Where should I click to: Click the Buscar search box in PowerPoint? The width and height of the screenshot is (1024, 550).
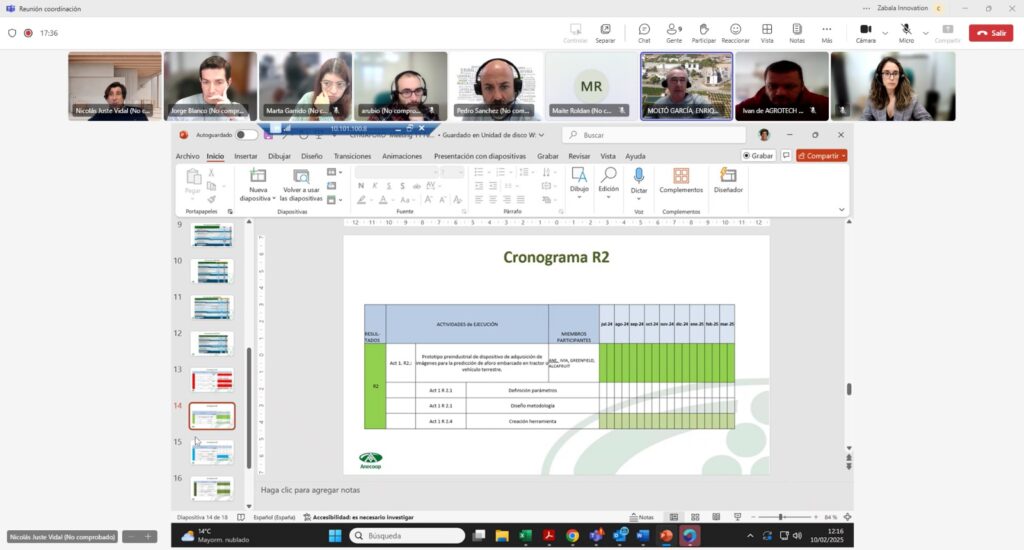click(x=654, y=135)
